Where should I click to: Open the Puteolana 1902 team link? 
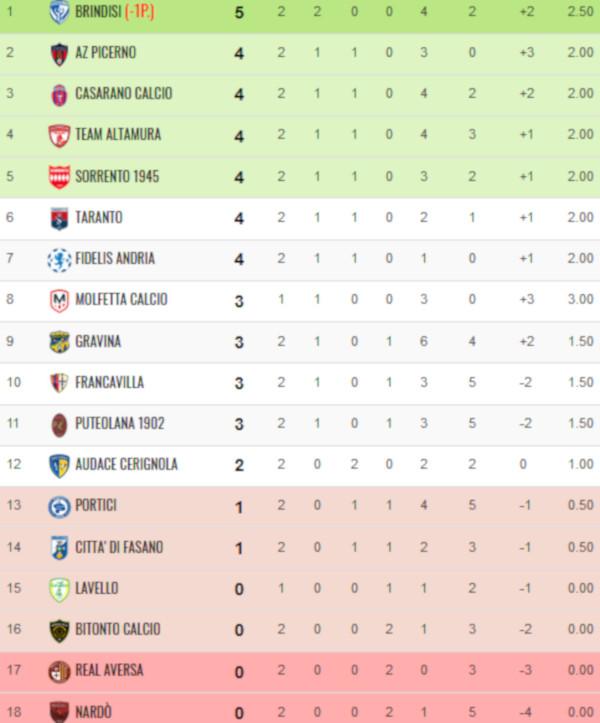point(120,423)
